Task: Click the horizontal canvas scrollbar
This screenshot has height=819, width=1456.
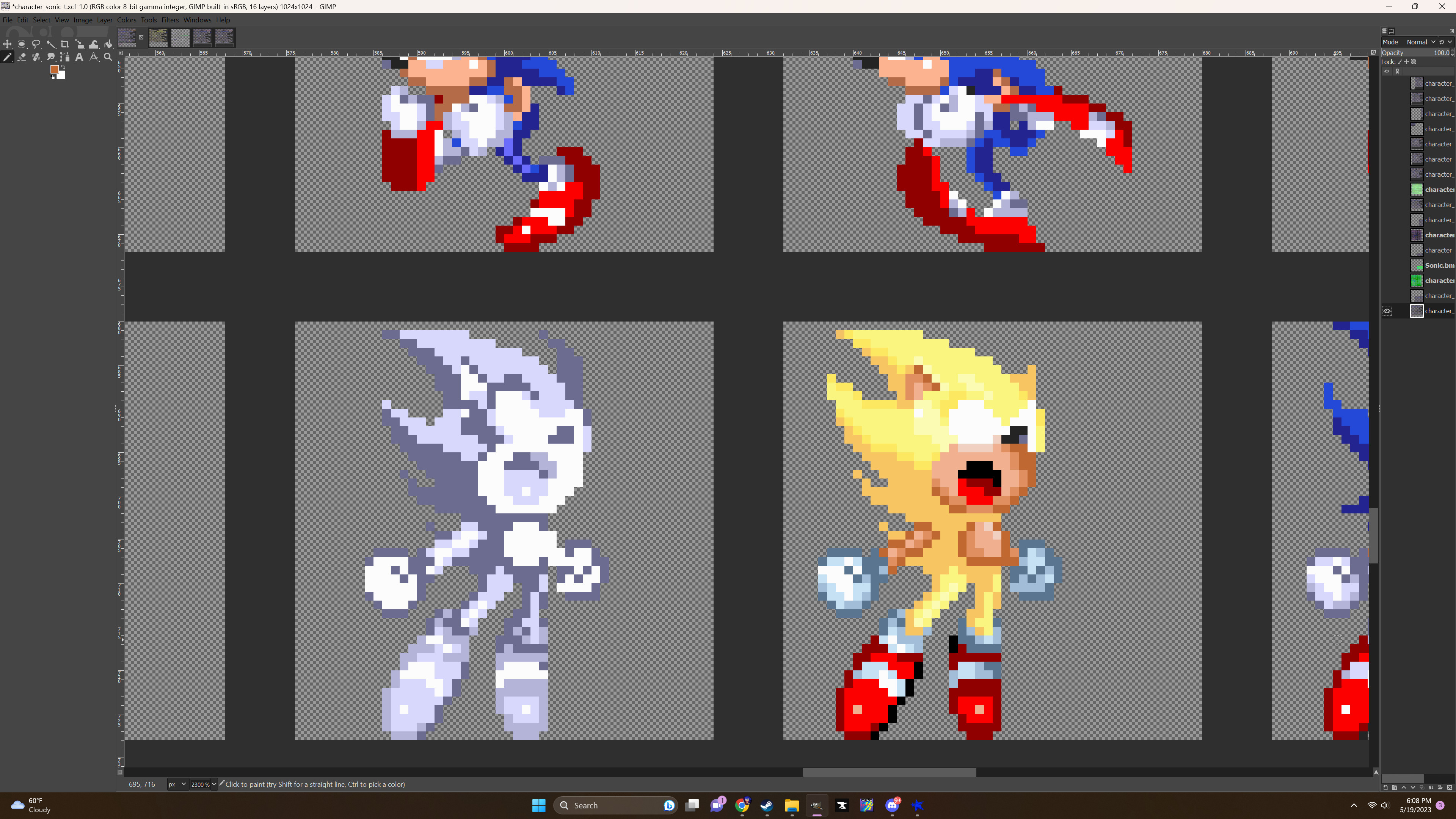Action: point(889,772)
